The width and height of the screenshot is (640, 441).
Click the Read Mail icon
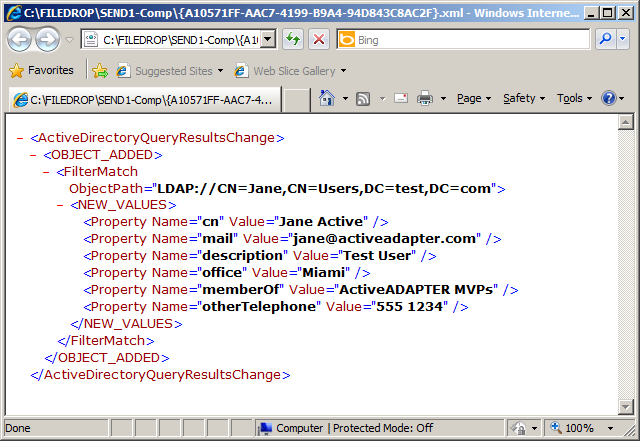pyautogui.click(x=401, y=98)
